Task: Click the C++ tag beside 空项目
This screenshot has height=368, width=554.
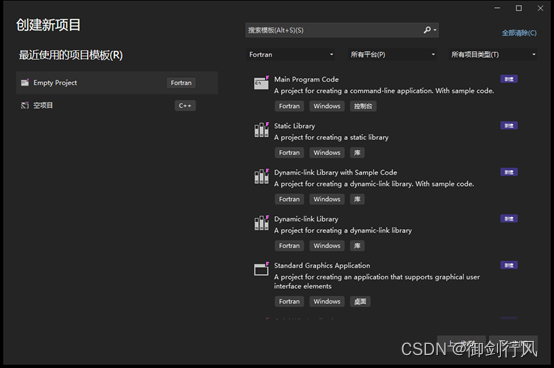Action: [185, 105]
